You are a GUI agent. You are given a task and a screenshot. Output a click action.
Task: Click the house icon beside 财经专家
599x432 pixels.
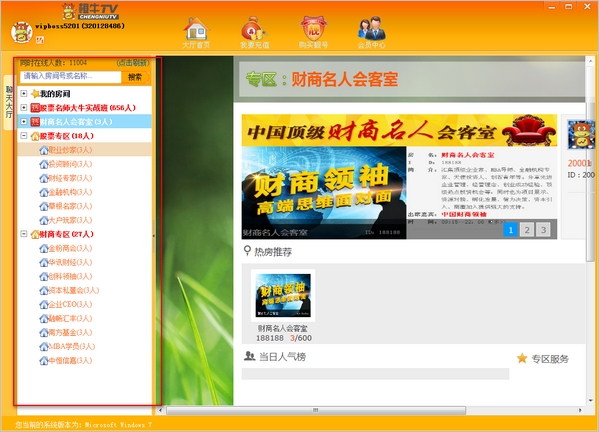click(x=44, y=178)
